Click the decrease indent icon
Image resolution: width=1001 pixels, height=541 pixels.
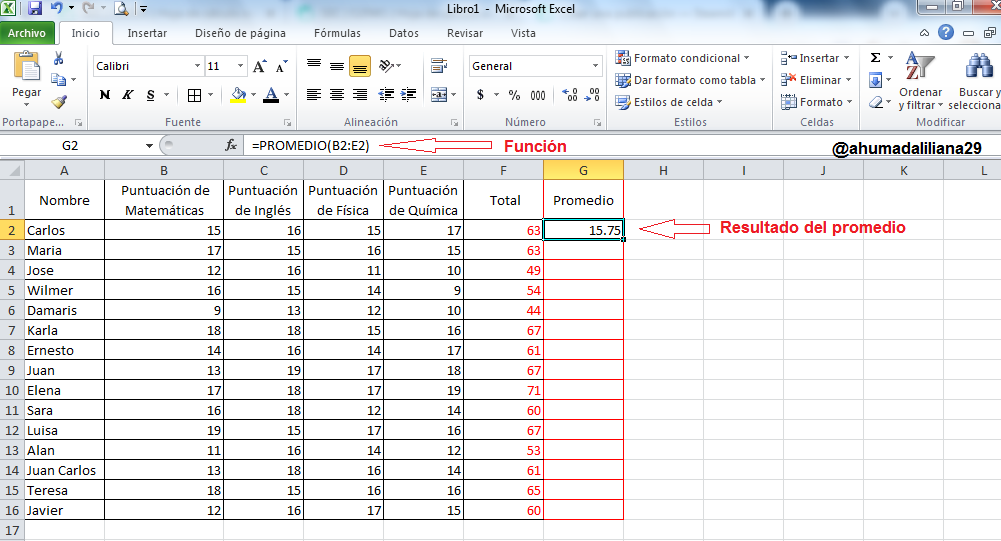click(386, 95)
